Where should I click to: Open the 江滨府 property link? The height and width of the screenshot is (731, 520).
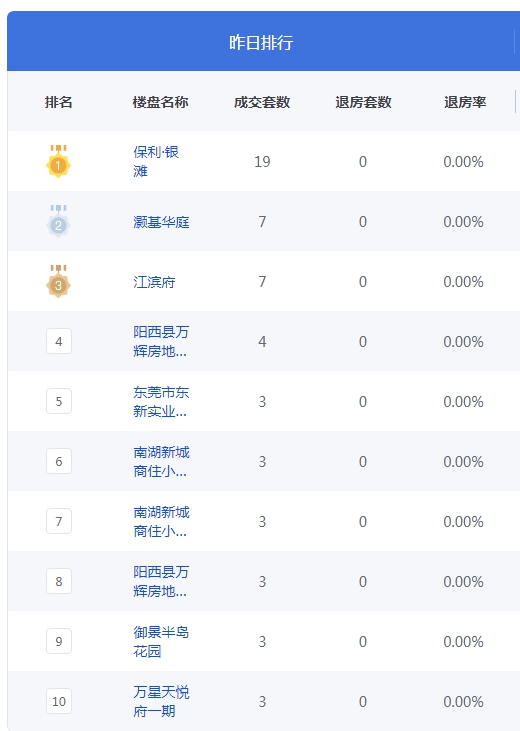(154, 282)
